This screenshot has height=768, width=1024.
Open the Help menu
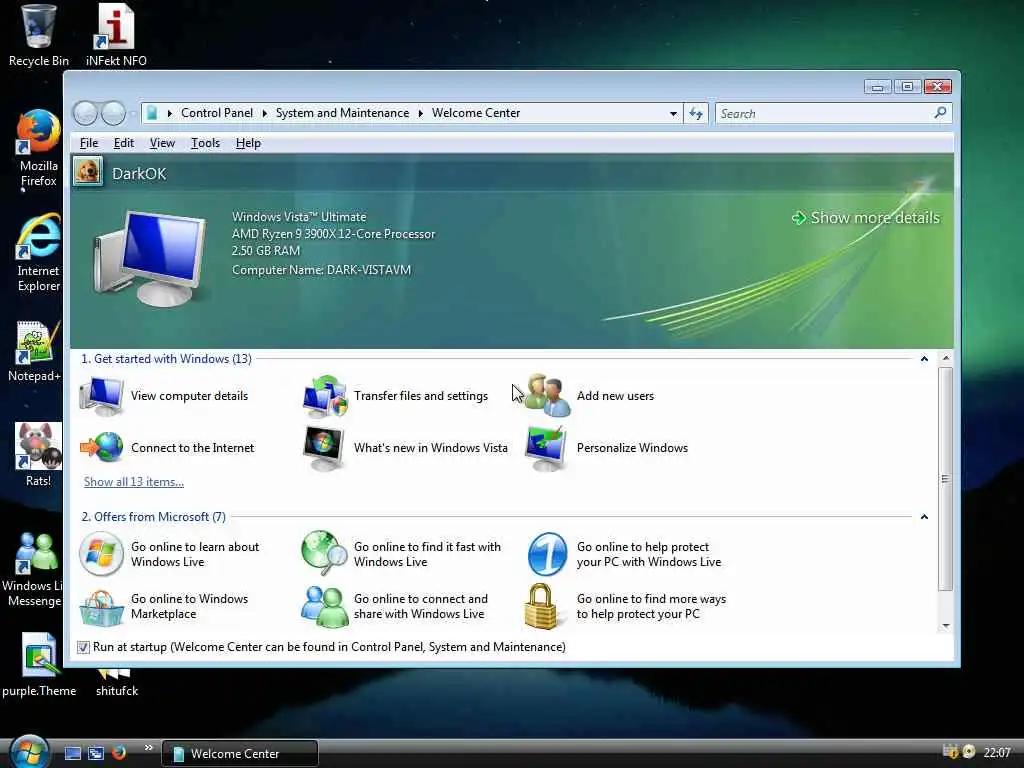(248, 143)
